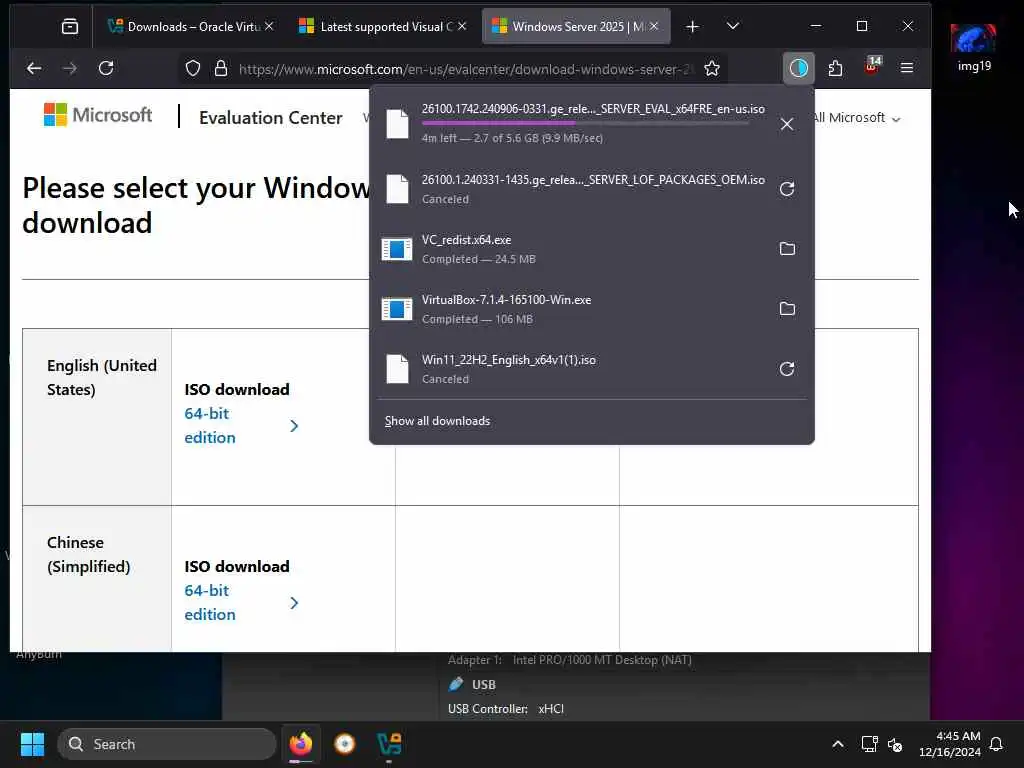This screenshot has width=1024, height=768.
Task: Toggle the downloads panel button
Action: (x=798, y=68)
